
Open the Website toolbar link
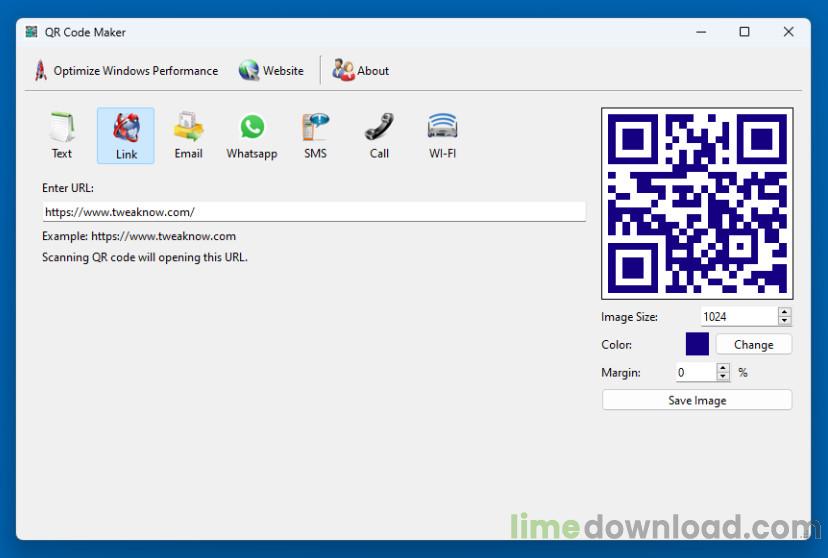click(x=271, y=71)
